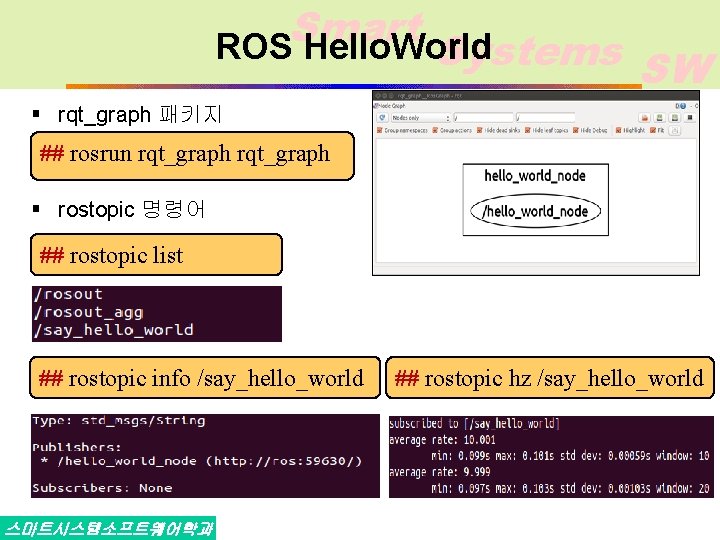Click the 'rostopic info /say_hello_world' command box
The width and height of the screenshot is (720, 540).
pos(205,377)
